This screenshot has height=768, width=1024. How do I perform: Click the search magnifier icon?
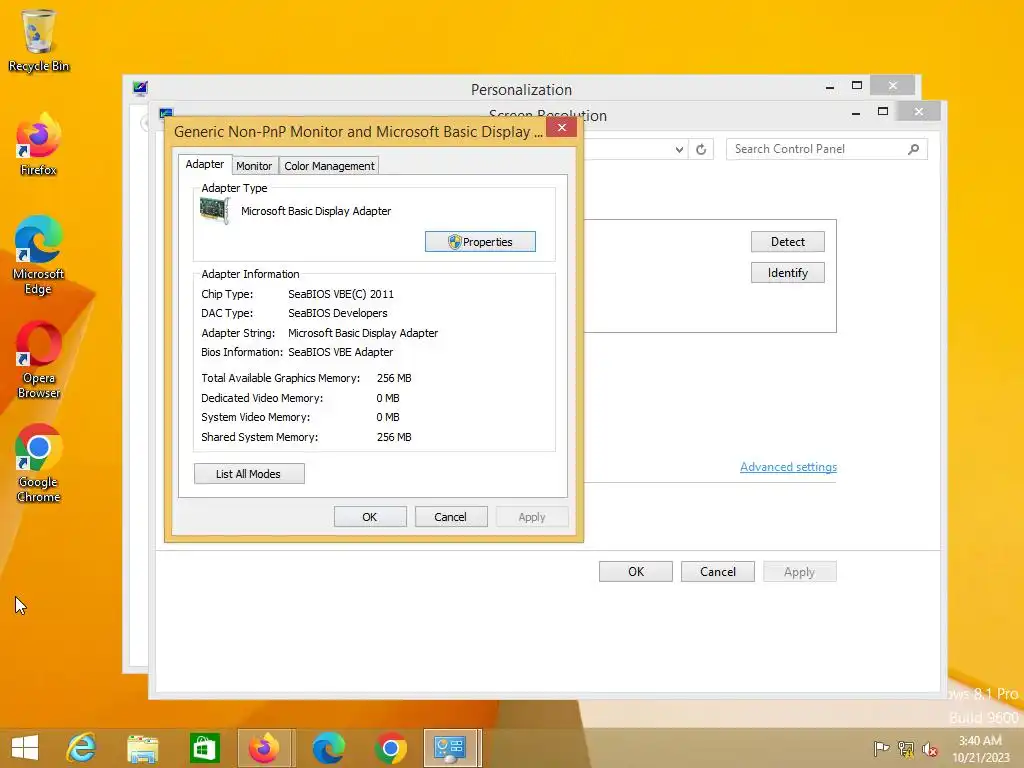(x=914, y=149)
